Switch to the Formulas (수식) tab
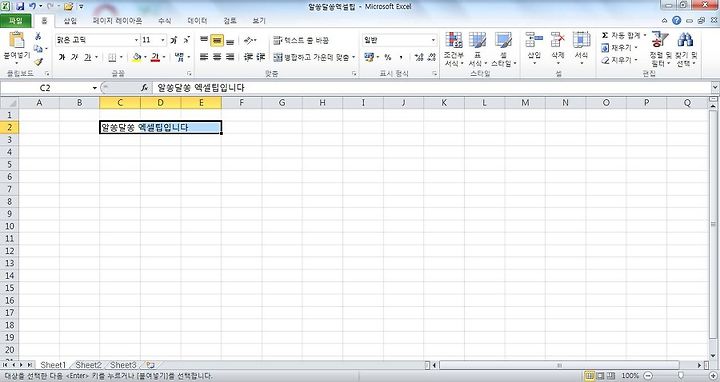This screenshot has height=382, width=720. tap(164, 21)
